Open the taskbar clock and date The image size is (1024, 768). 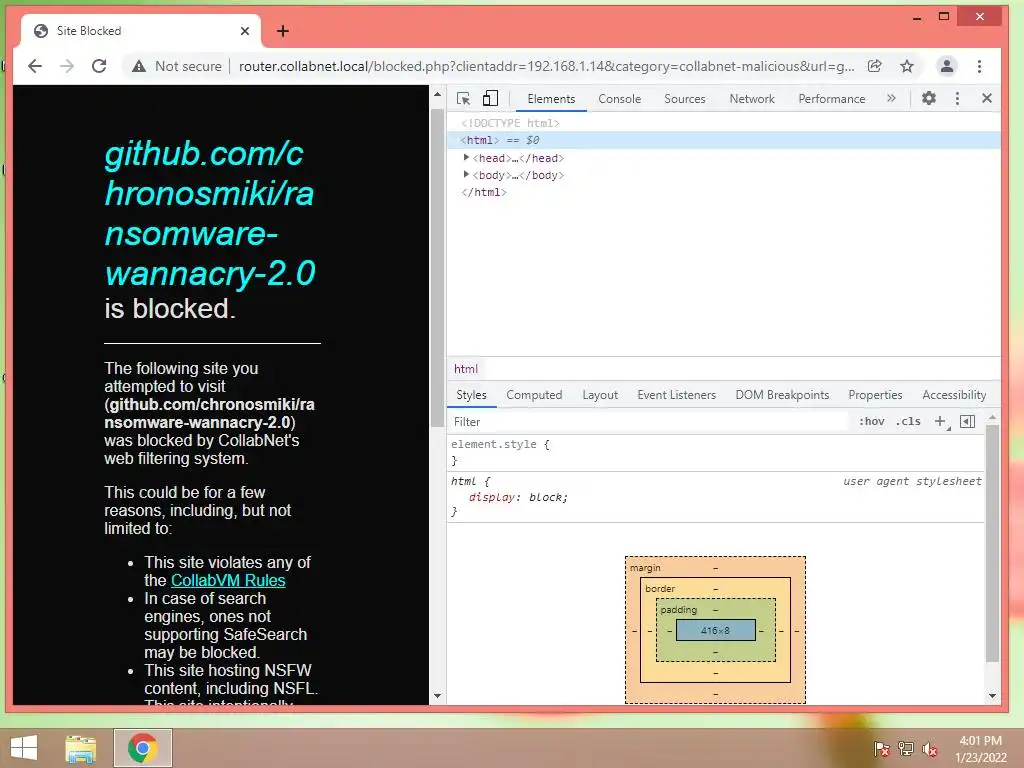click(x=980, y=749)
